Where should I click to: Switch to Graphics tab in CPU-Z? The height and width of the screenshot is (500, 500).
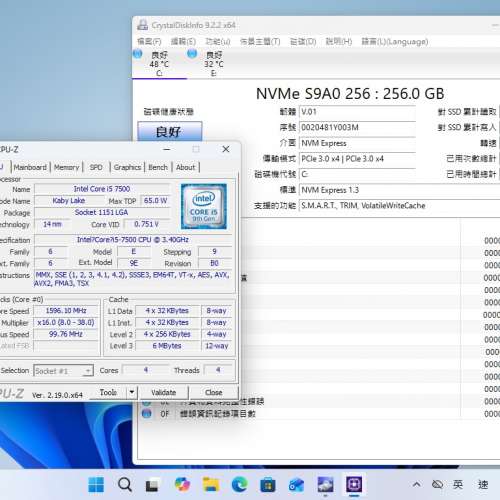pos(127,167)
